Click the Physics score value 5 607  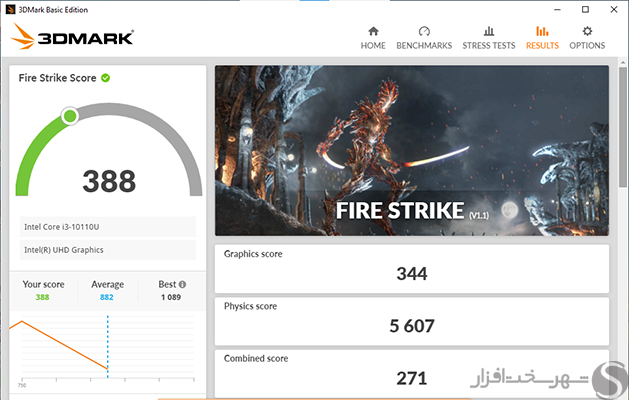click(412, 326)
